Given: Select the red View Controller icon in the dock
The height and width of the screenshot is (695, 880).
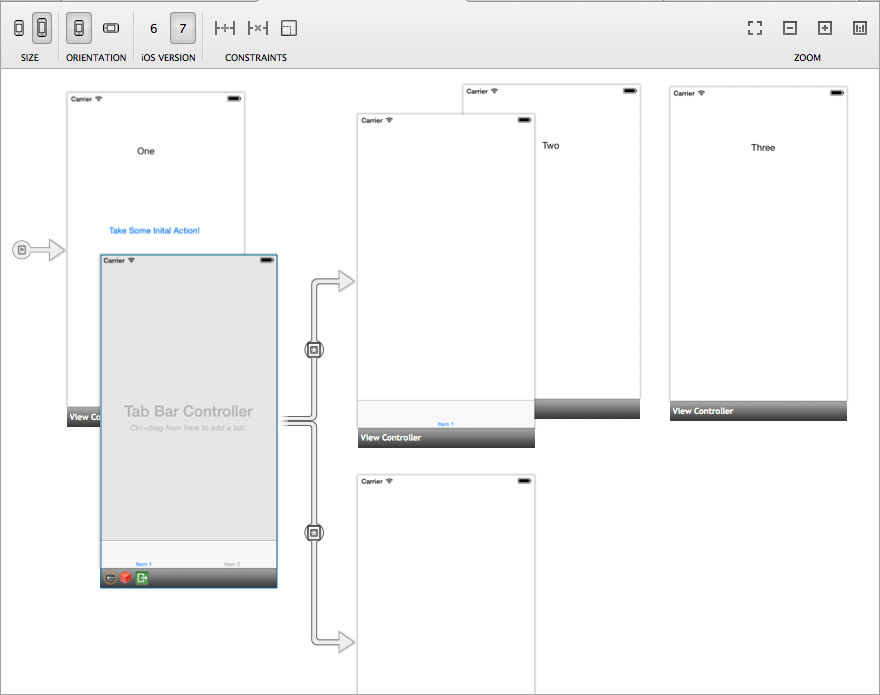Looking at the screenshot, I should (x=125, y=577).
